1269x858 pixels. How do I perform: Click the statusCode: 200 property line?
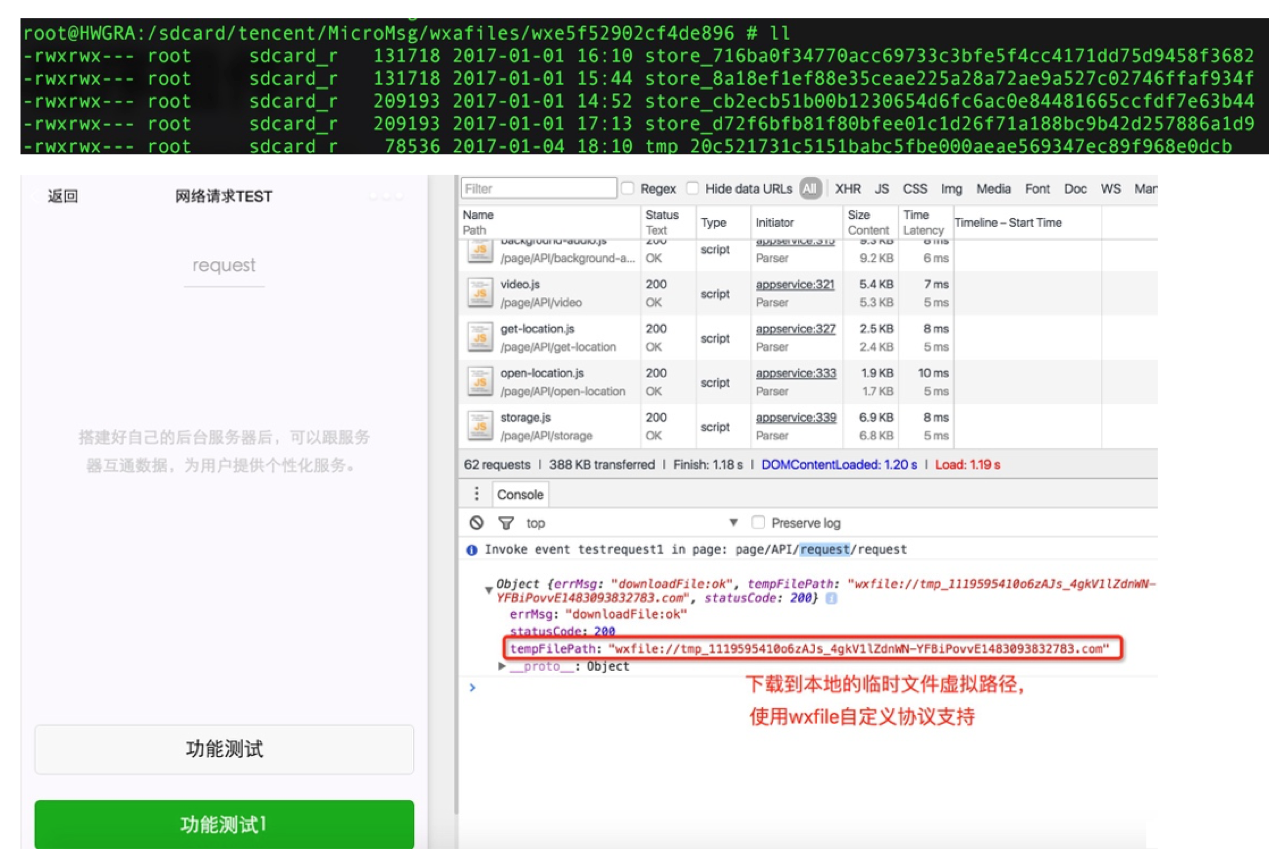coord(562,631)
